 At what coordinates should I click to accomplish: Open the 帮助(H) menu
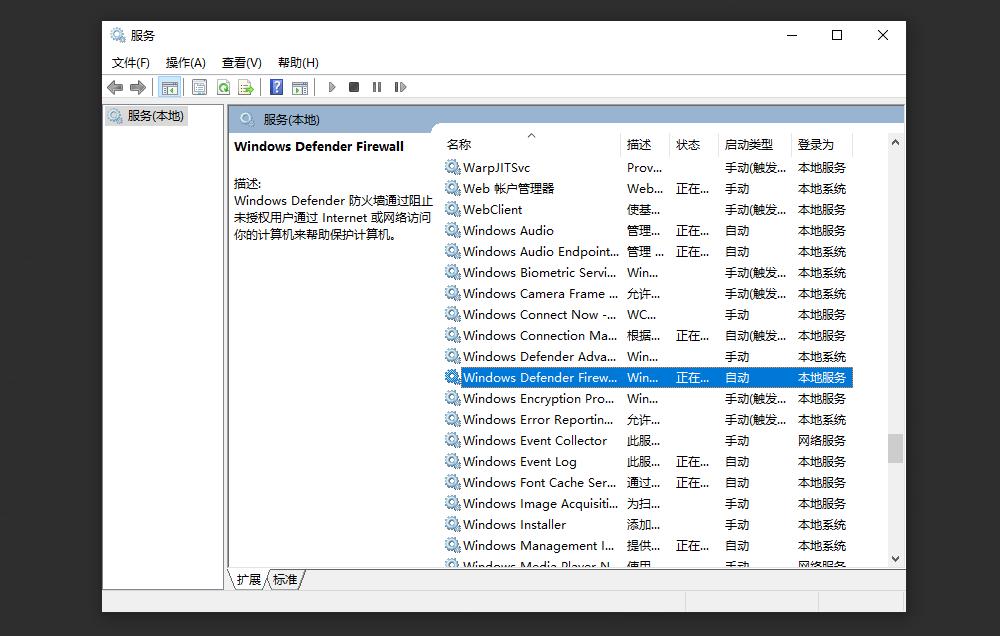tap(298, 63)
